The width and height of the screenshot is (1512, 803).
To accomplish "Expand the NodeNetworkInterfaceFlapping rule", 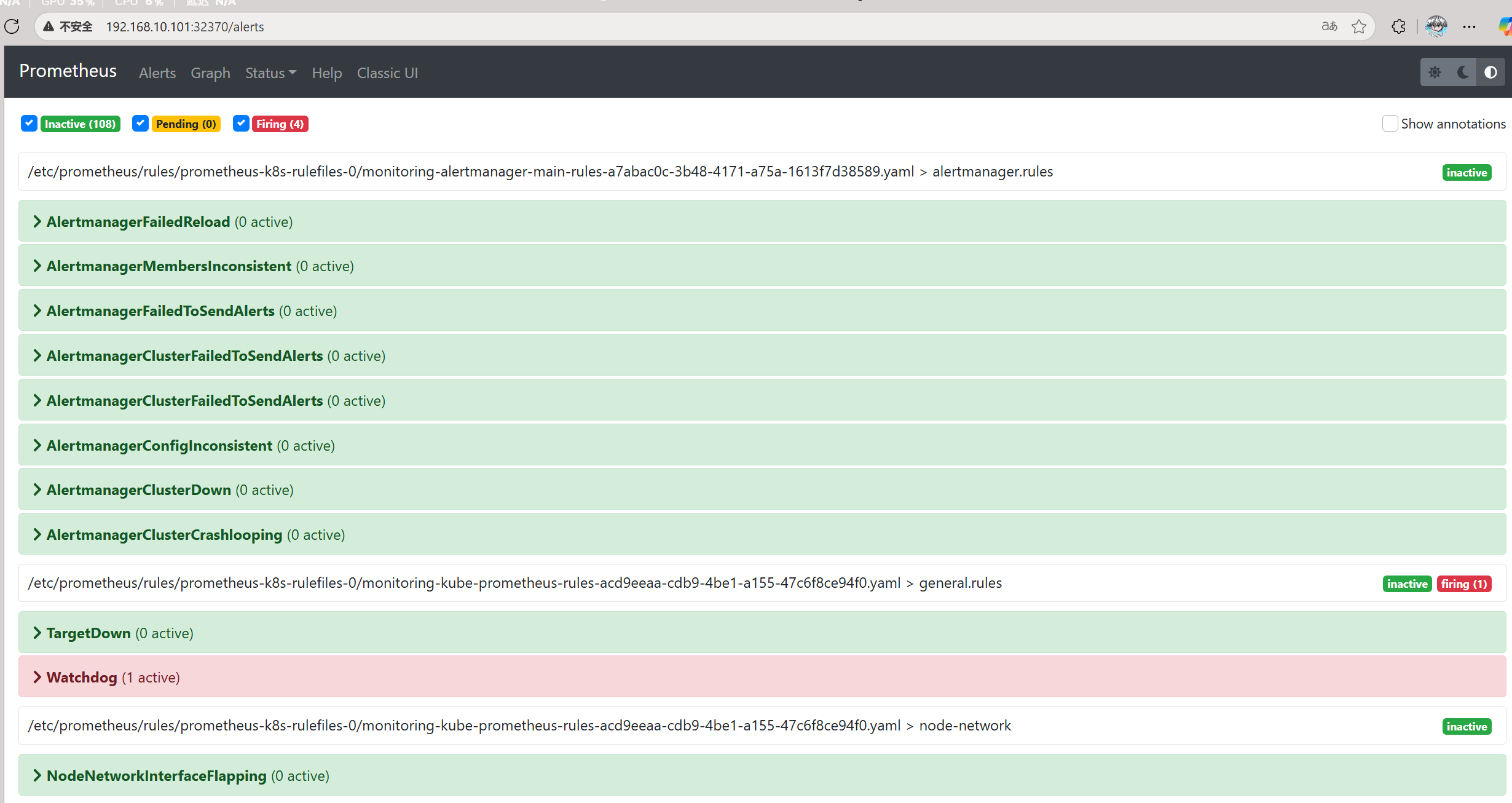I will point(762,775).
